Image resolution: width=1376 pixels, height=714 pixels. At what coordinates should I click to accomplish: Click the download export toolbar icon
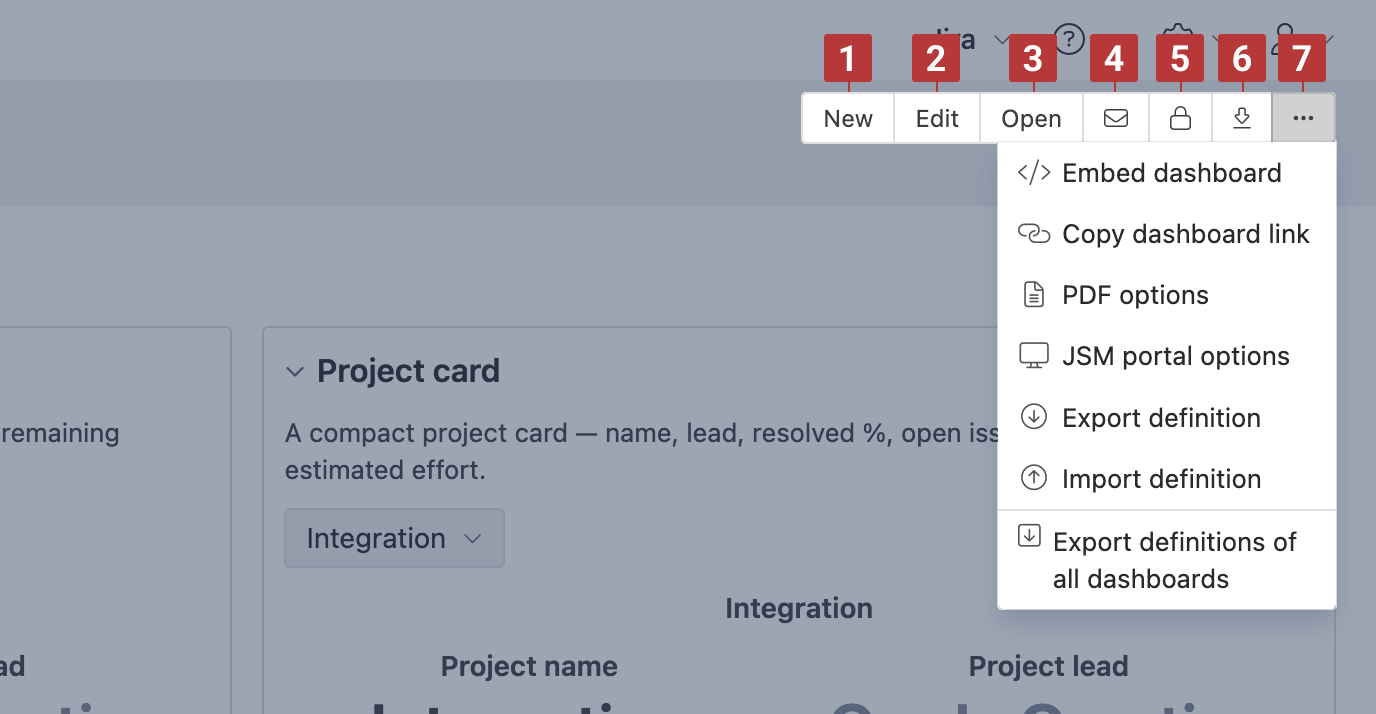point(1242,118)
